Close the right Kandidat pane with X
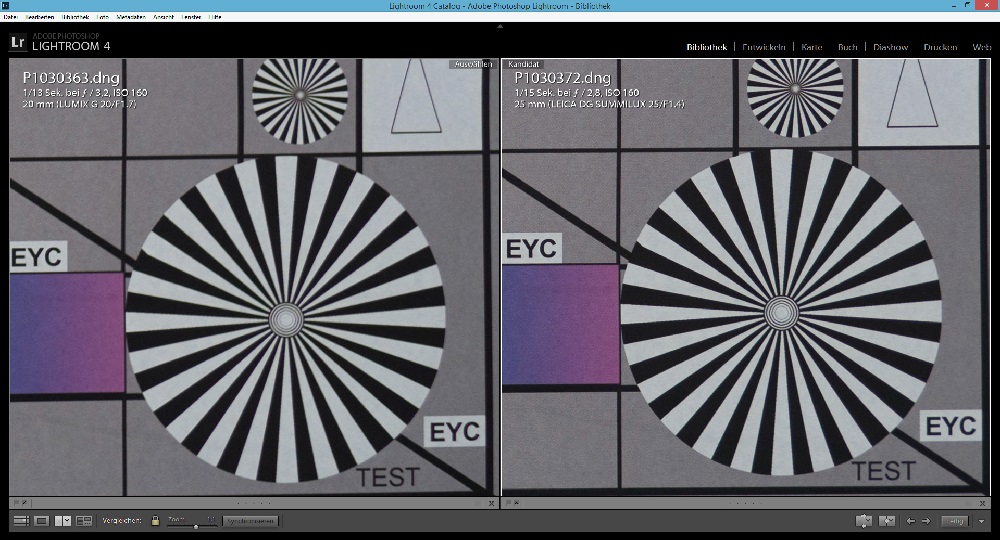The height and width of the screenshot is (540, 1000). pyautogui.click(x=984, y=503)
